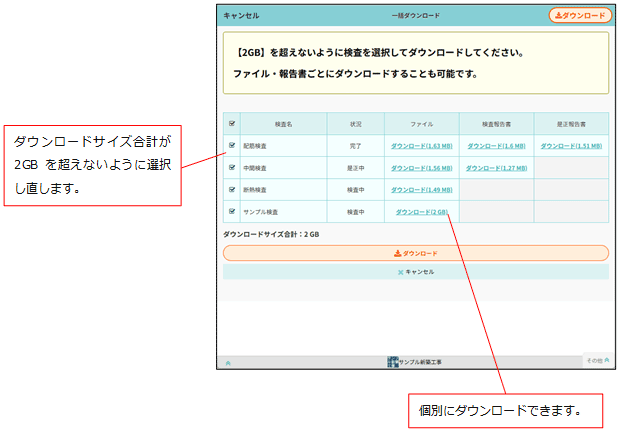Download the 中間検査 file (1.56 MB)
621x435 pixels.
coord(422,168)
